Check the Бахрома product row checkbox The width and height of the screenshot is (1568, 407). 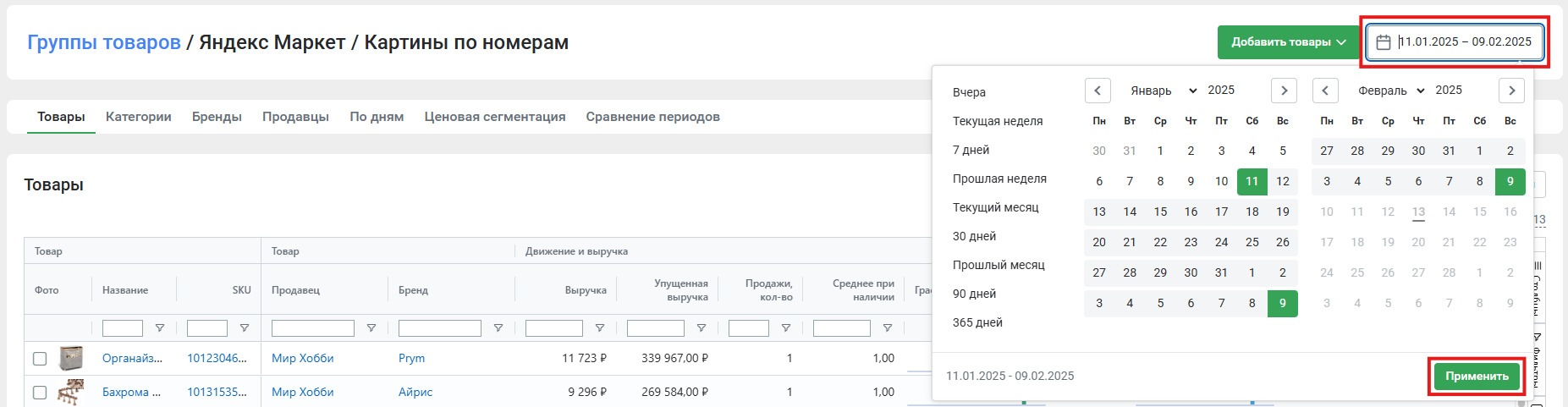tap(40, 393)
